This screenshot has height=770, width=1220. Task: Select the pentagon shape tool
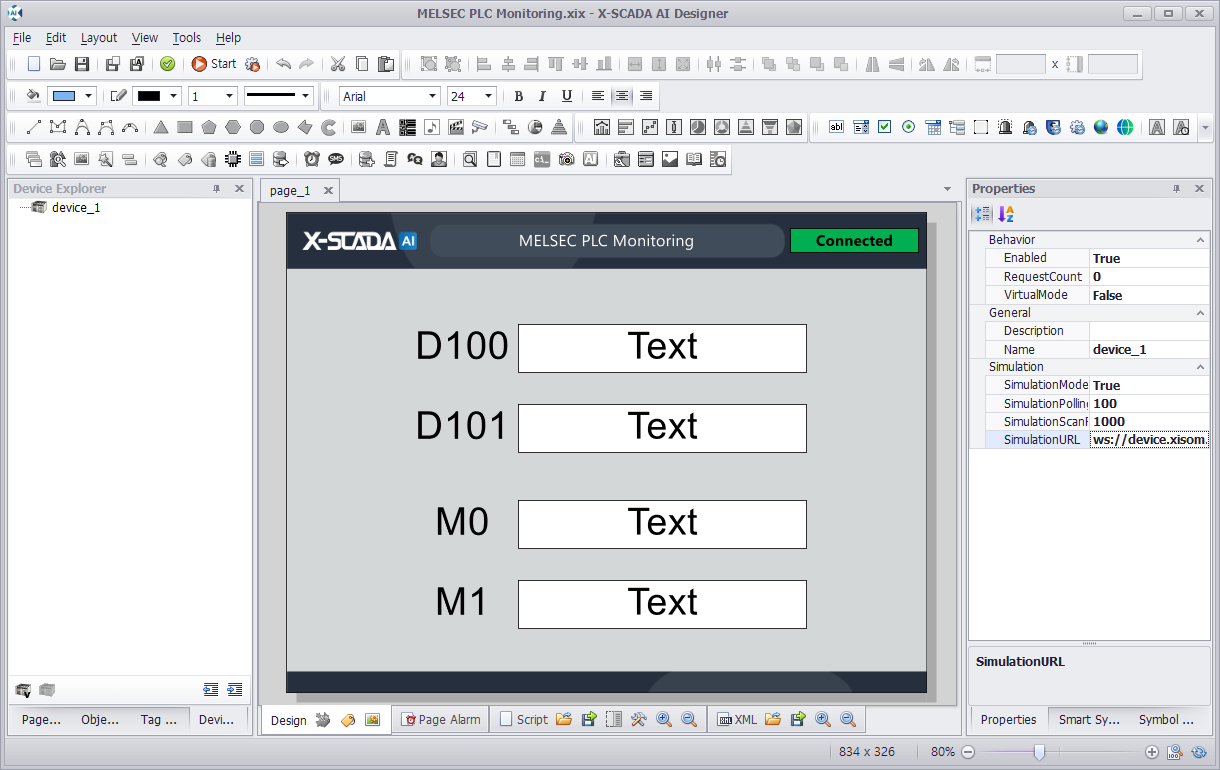208,127
